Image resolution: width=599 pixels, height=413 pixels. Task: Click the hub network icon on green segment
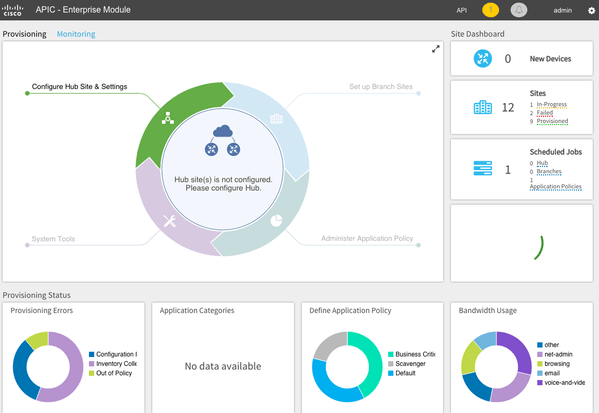pos(168,118)
